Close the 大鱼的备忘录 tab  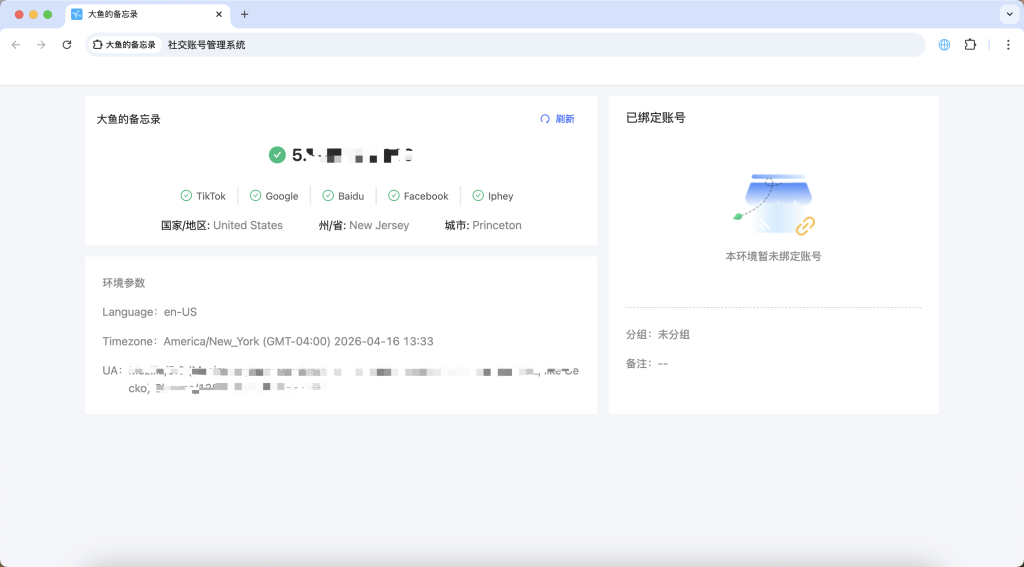click(x=219, y=14)
